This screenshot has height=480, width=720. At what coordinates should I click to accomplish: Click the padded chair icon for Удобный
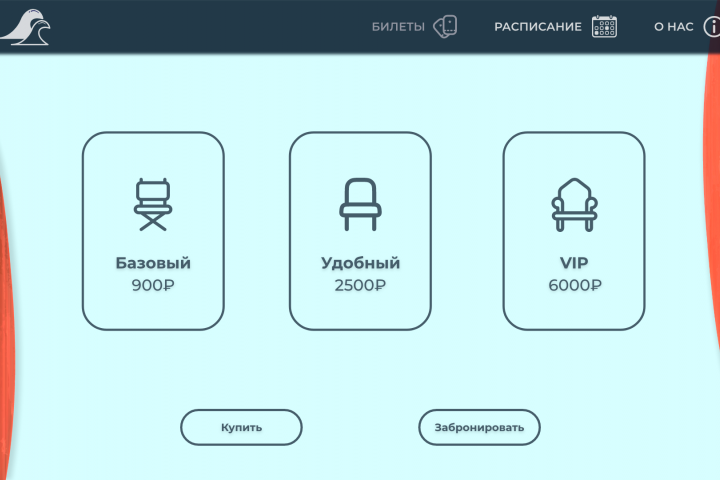coord(360,204)
